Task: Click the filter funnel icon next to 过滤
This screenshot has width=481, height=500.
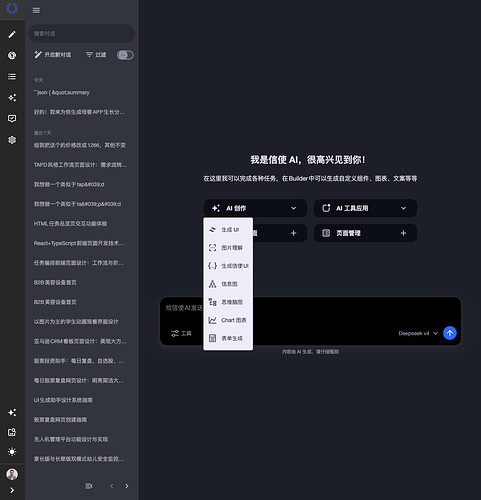Action: pyautogui.click(x=89, y=55)
